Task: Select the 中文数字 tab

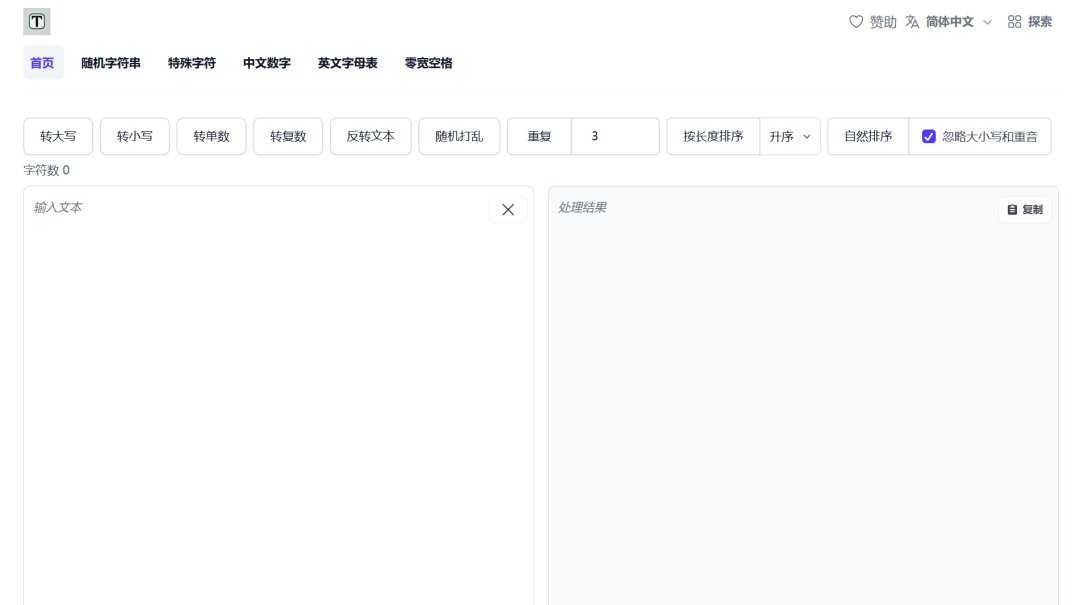Action: (x=265, y=63)
